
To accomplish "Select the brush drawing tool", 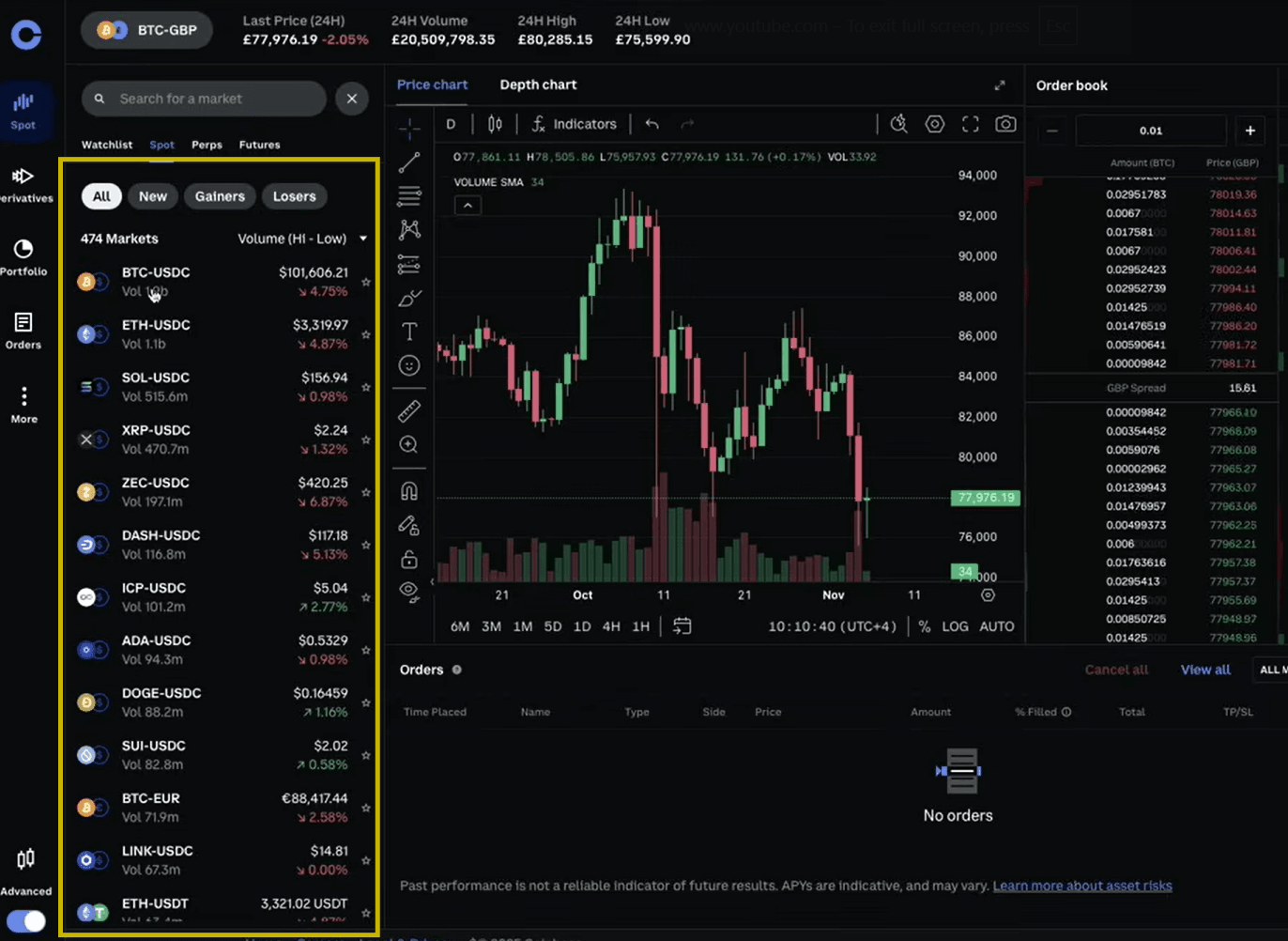I will pos(409,299).
